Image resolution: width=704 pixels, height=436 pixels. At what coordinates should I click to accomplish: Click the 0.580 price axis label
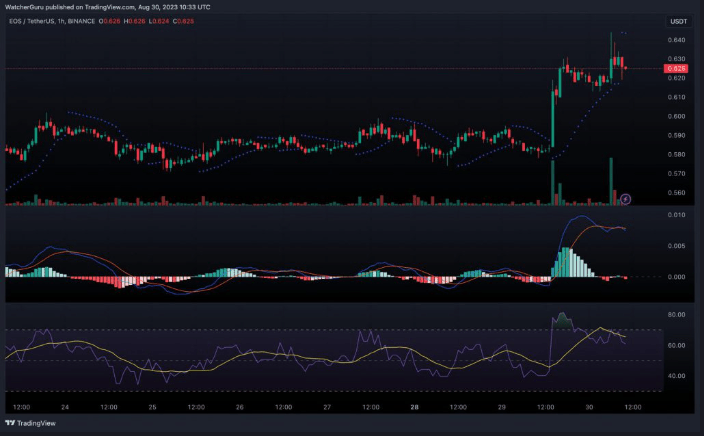click(676, 154)
